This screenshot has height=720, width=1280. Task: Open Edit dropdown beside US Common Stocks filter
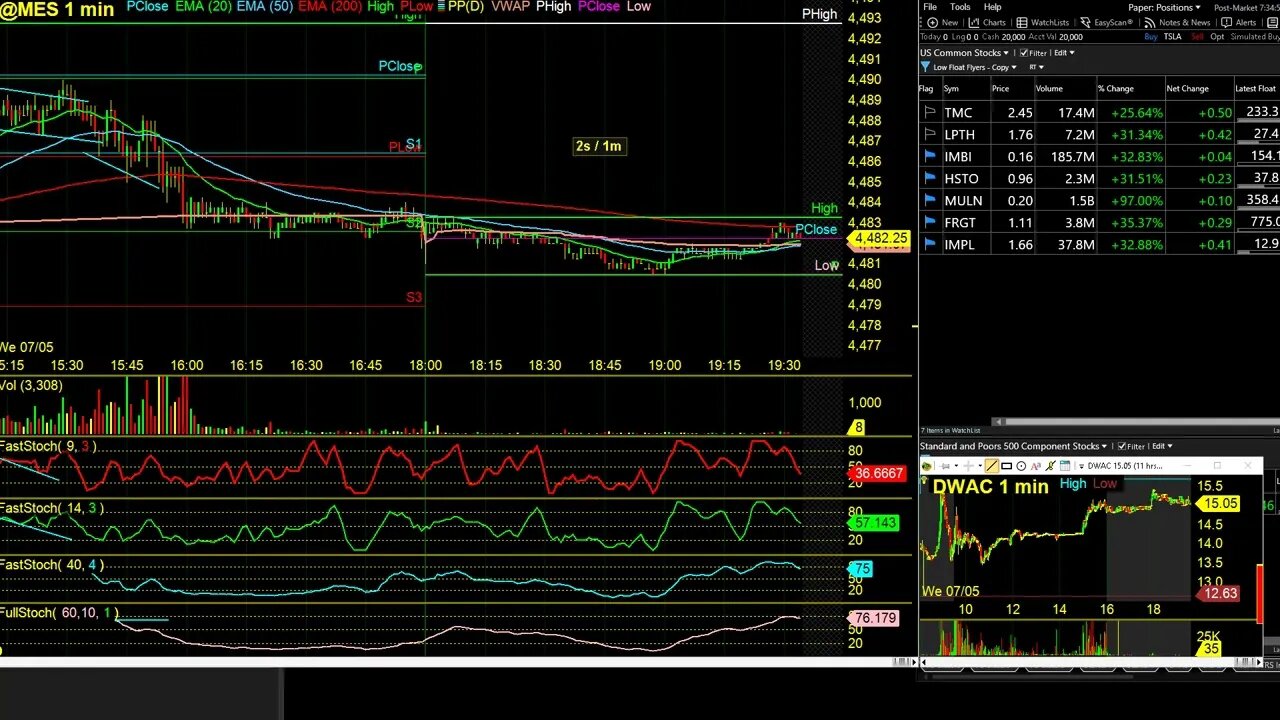click(1064, 53)
